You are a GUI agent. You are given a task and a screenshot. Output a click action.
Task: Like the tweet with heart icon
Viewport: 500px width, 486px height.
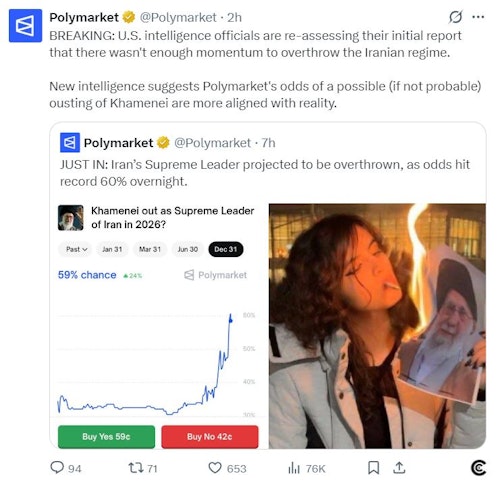[x=215, y=468]
